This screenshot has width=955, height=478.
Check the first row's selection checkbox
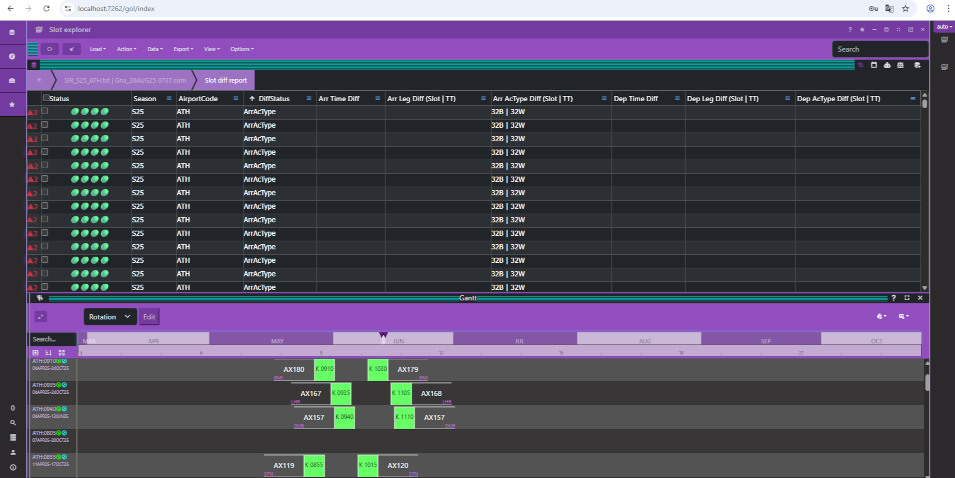[44, 111]
